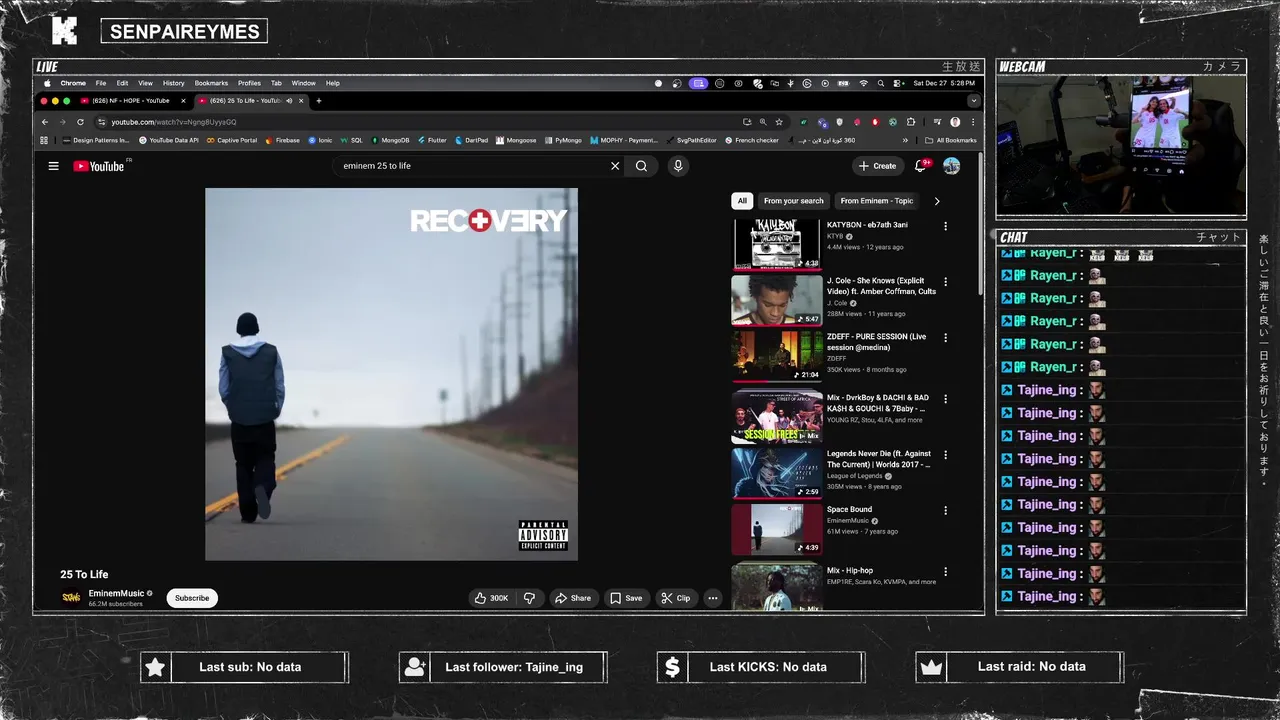Viewport: 1280px width, 720px height.
Task: Open Design Patterns bookmark
Action: coord(96,140)
